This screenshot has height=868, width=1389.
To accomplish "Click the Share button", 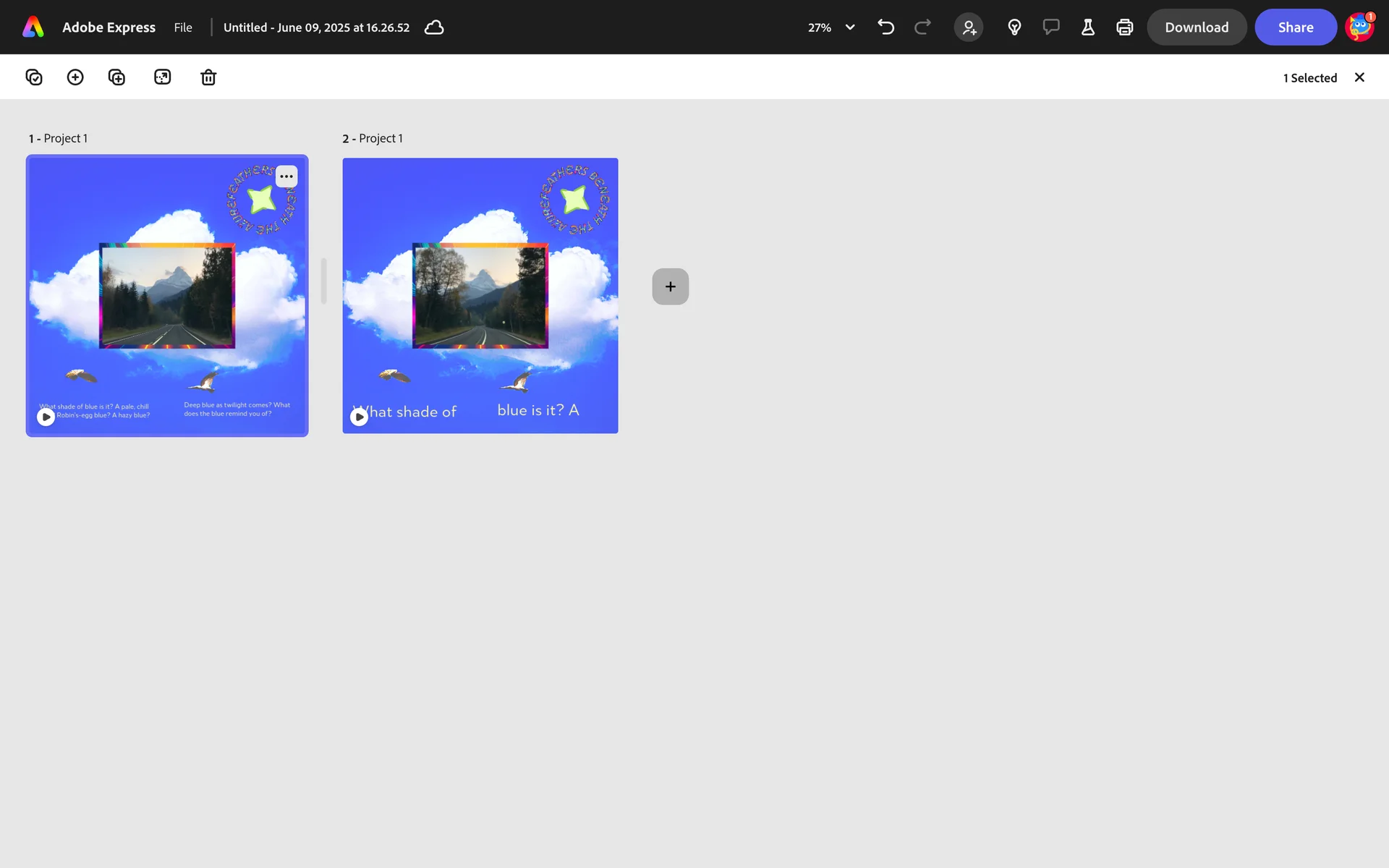I will point(1295,27).
